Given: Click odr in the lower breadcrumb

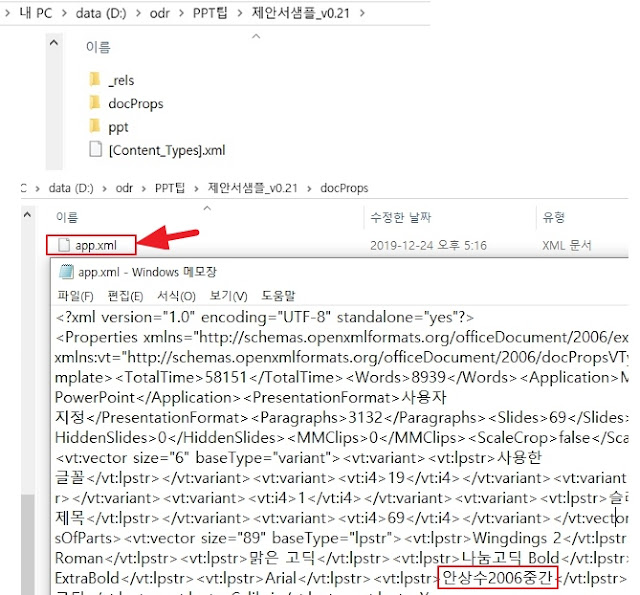Looking at the screenshot, I should point(124,188).
